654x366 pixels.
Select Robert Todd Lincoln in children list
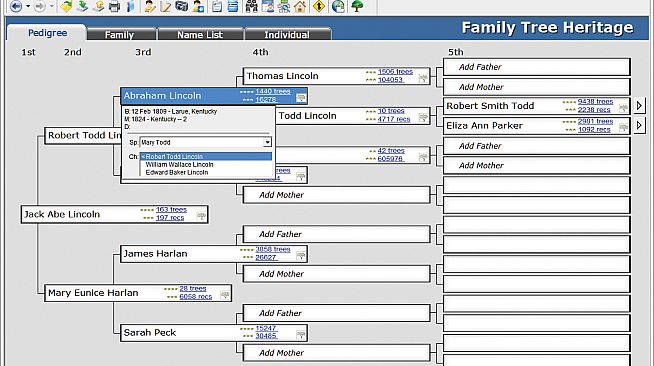click(x=206, y=156)
